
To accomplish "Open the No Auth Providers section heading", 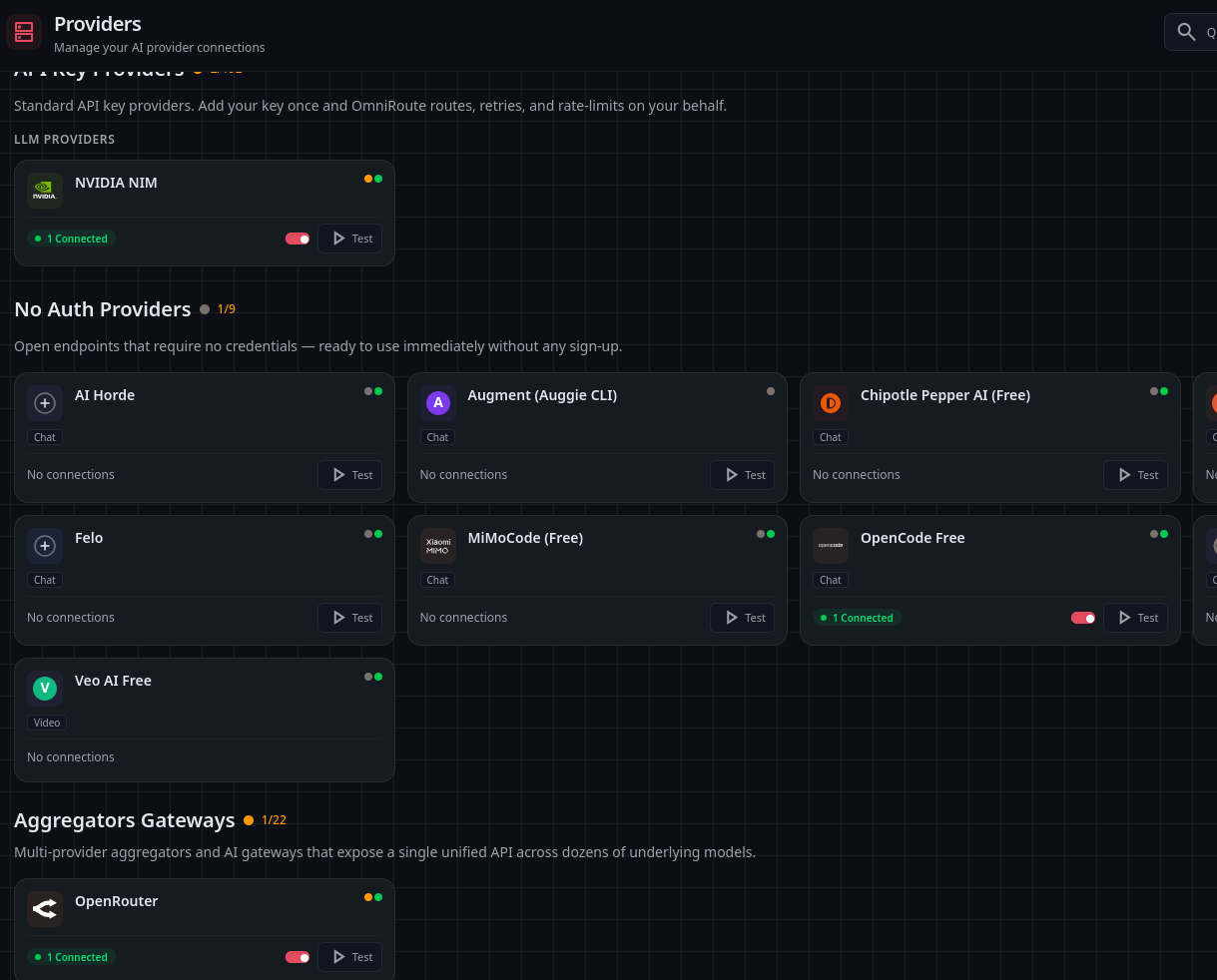I will [103, 309].
